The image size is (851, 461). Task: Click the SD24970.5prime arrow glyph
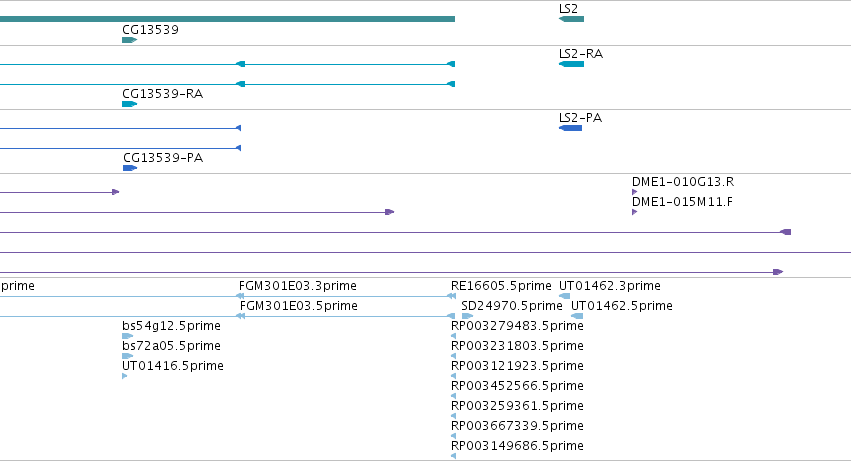[467, 316]
